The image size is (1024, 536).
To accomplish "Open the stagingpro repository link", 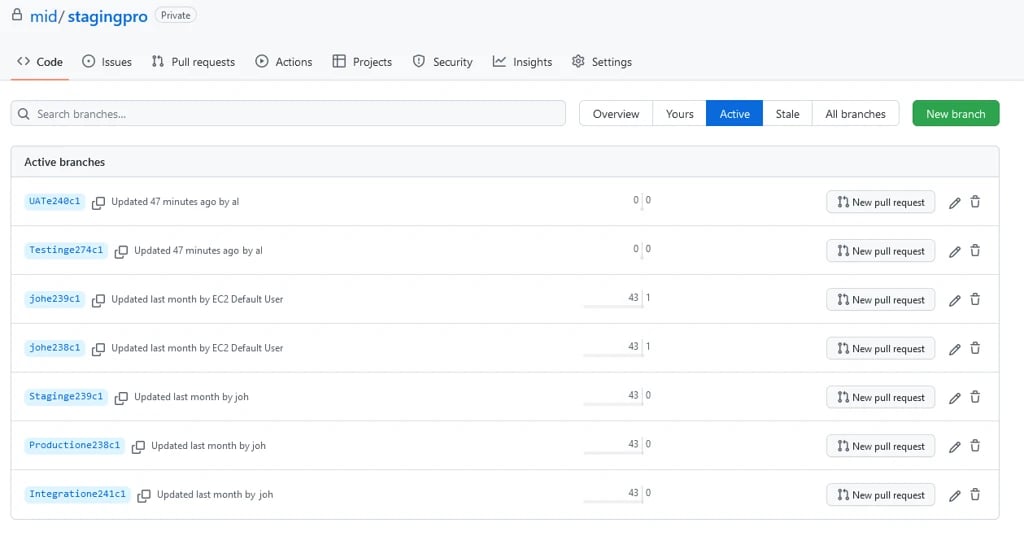I will [x=107, y=16].
